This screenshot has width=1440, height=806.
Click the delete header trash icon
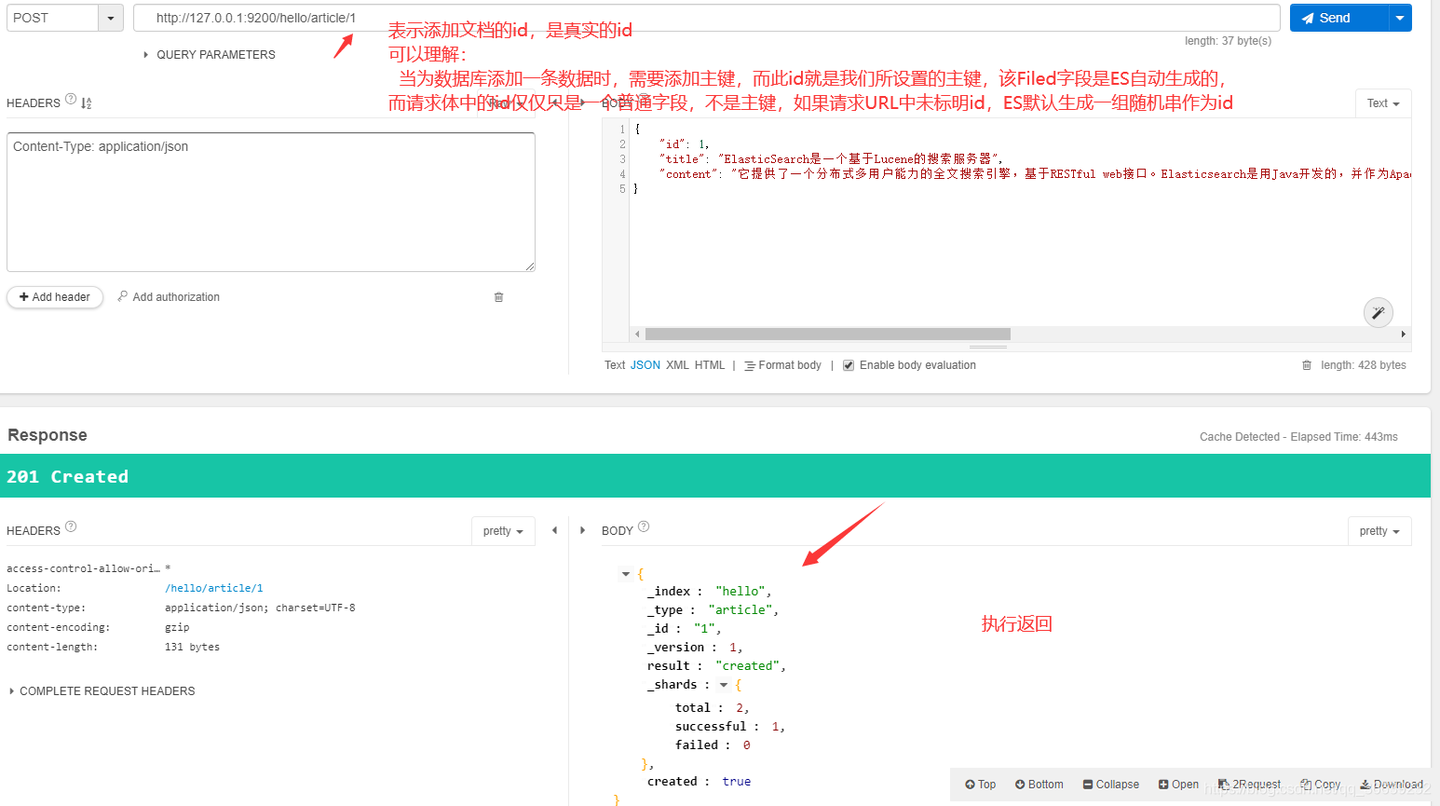(x=498, y=297)
